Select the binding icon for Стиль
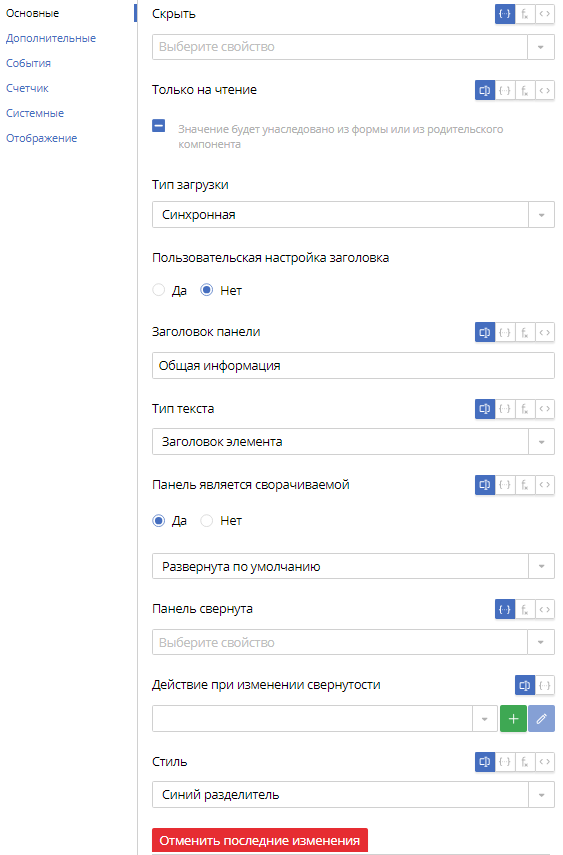Image resolution: width=563 pixels, height=855 pixels. [505, 762]
